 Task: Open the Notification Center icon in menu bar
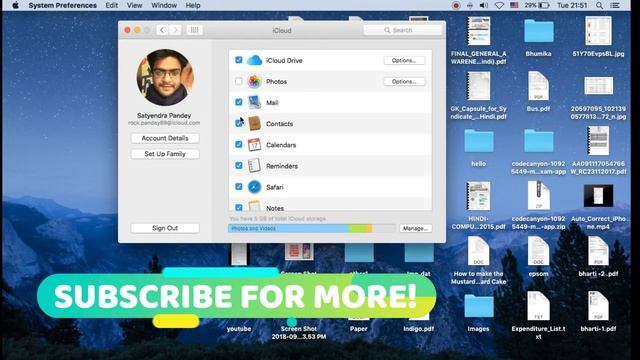[x=615, y=5]
